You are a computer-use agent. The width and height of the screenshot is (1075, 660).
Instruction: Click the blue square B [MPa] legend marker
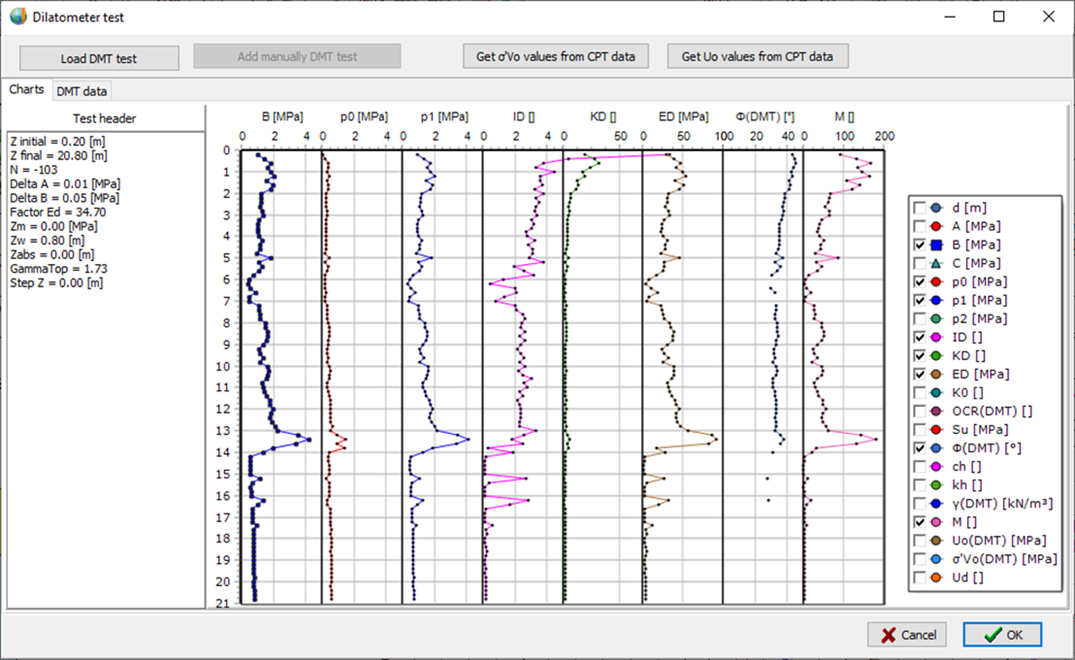[937, 245]
